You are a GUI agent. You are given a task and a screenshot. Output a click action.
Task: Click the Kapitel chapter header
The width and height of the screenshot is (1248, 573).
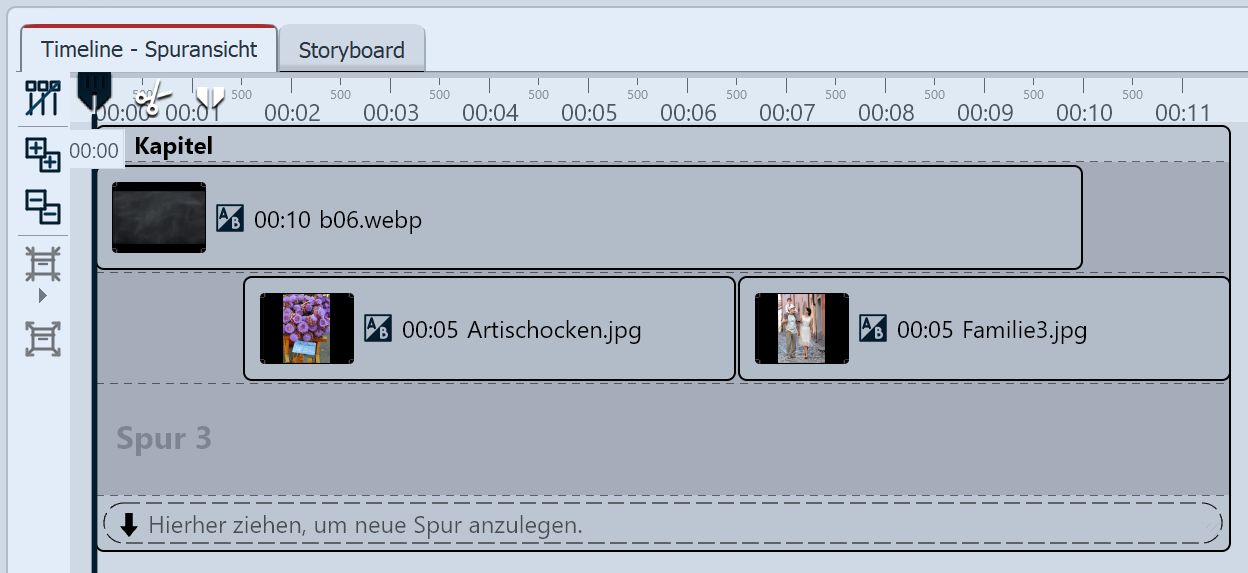click(x=174, y=147)
